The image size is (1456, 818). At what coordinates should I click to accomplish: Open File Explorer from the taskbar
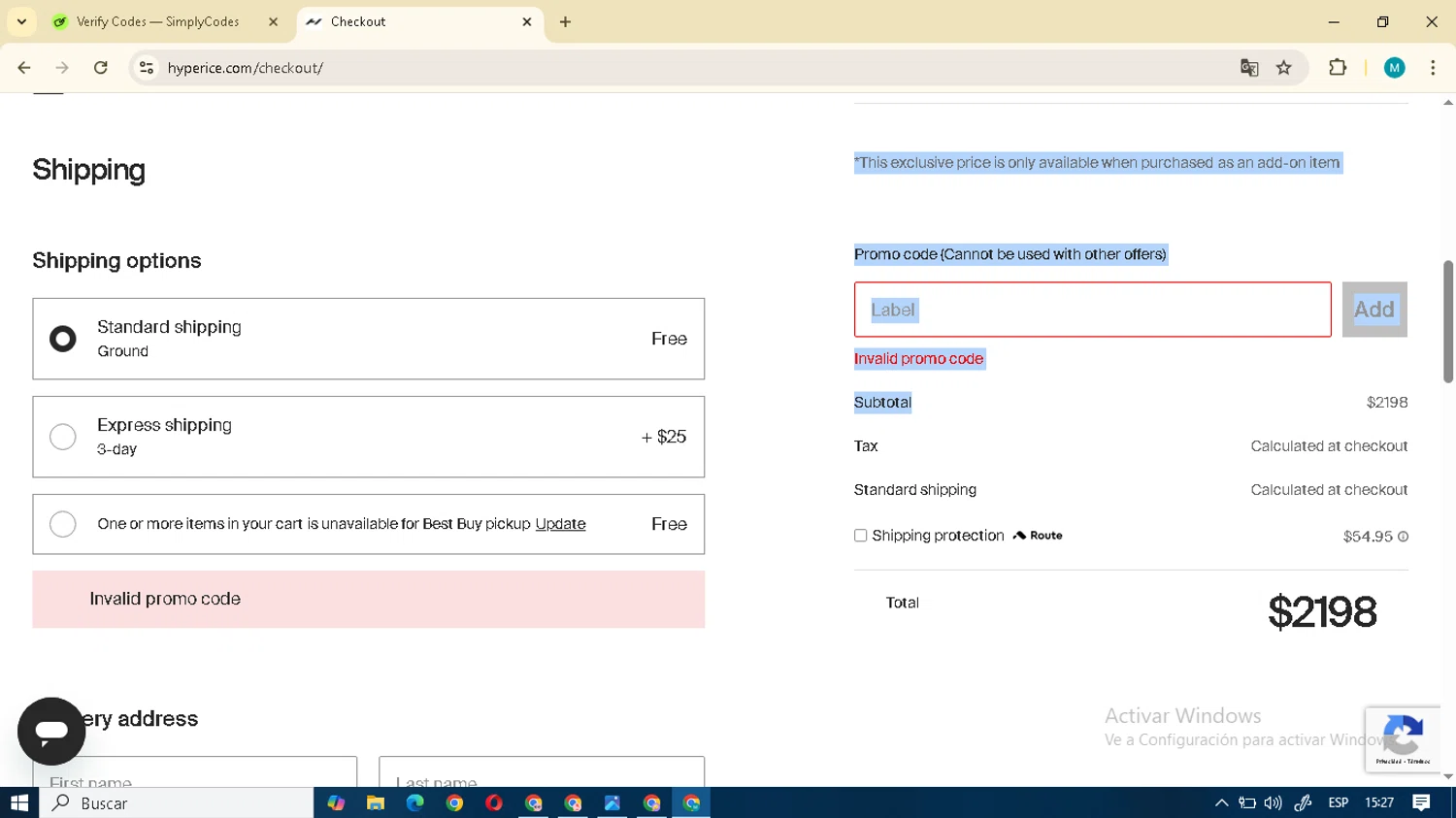click(x=376, y=803)
